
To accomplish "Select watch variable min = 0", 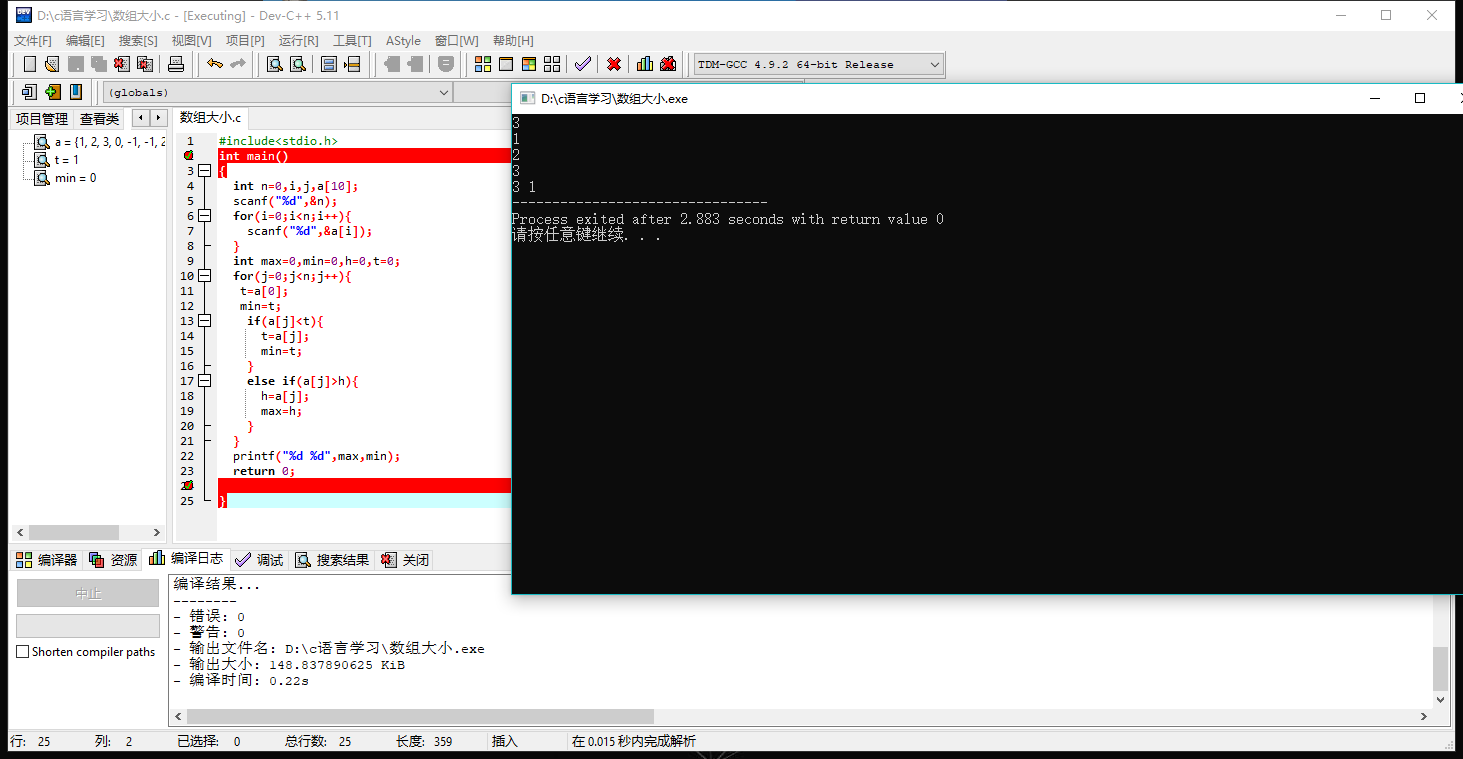I will [66, 178].
